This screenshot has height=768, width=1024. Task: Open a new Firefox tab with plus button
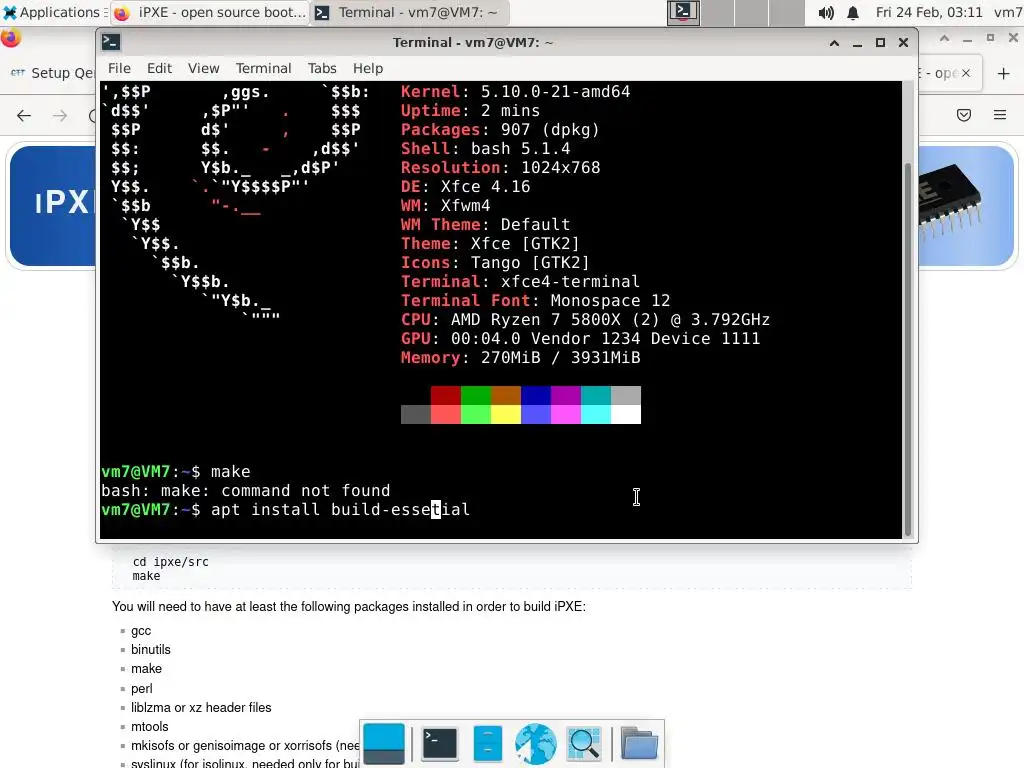(x=1004, y=74)
